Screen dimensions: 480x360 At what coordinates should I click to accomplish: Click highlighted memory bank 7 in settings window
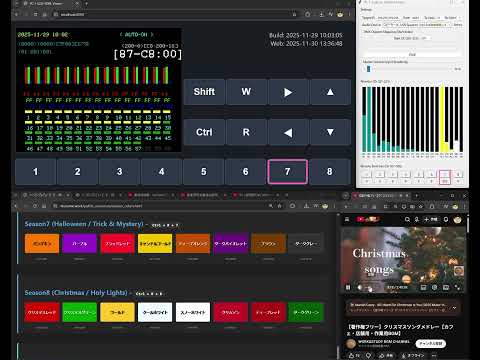coord(445,177)
